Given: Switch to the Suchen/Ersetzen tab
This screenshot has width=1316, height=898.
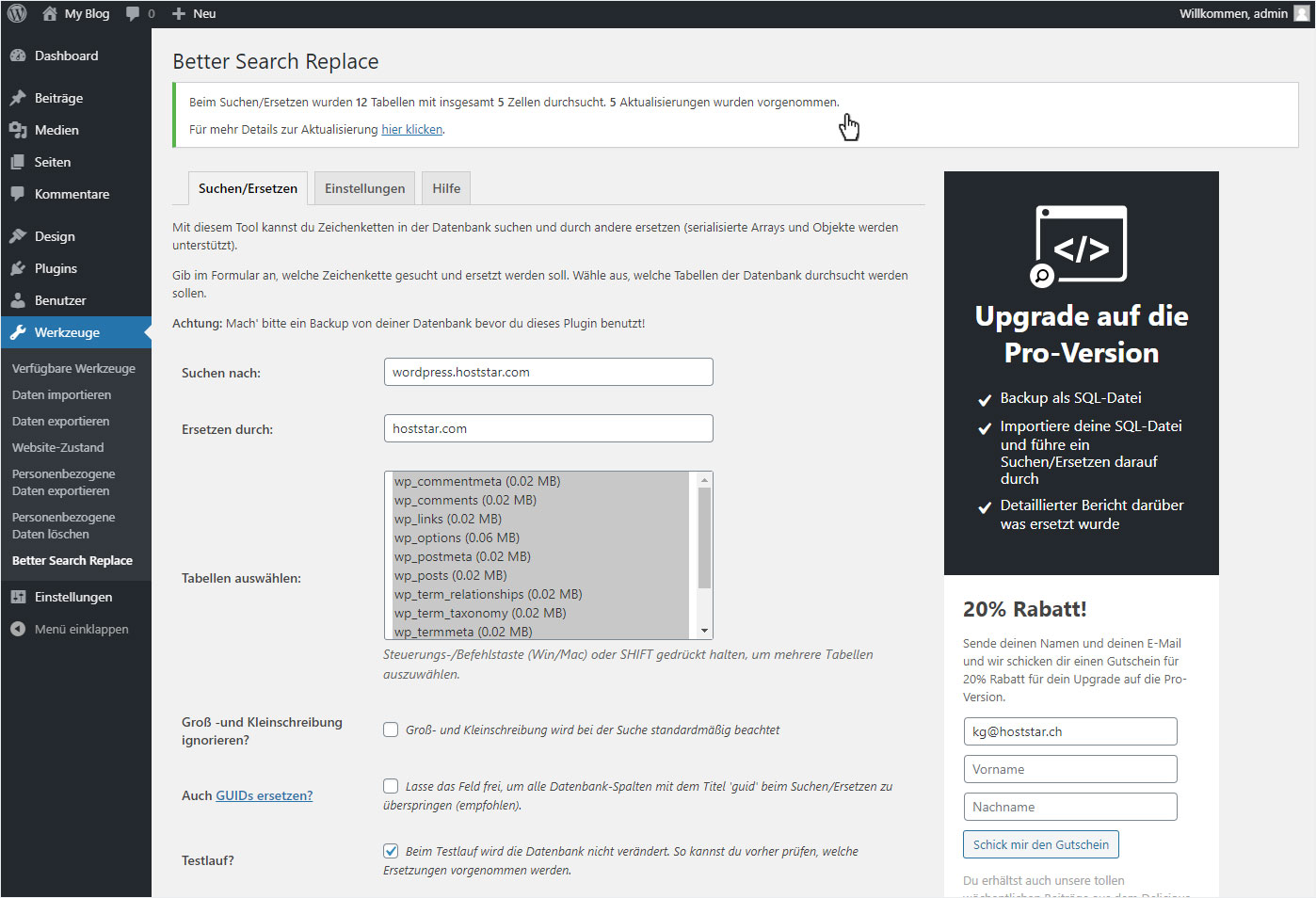Looking at the screenshot, I should [248, 188].
